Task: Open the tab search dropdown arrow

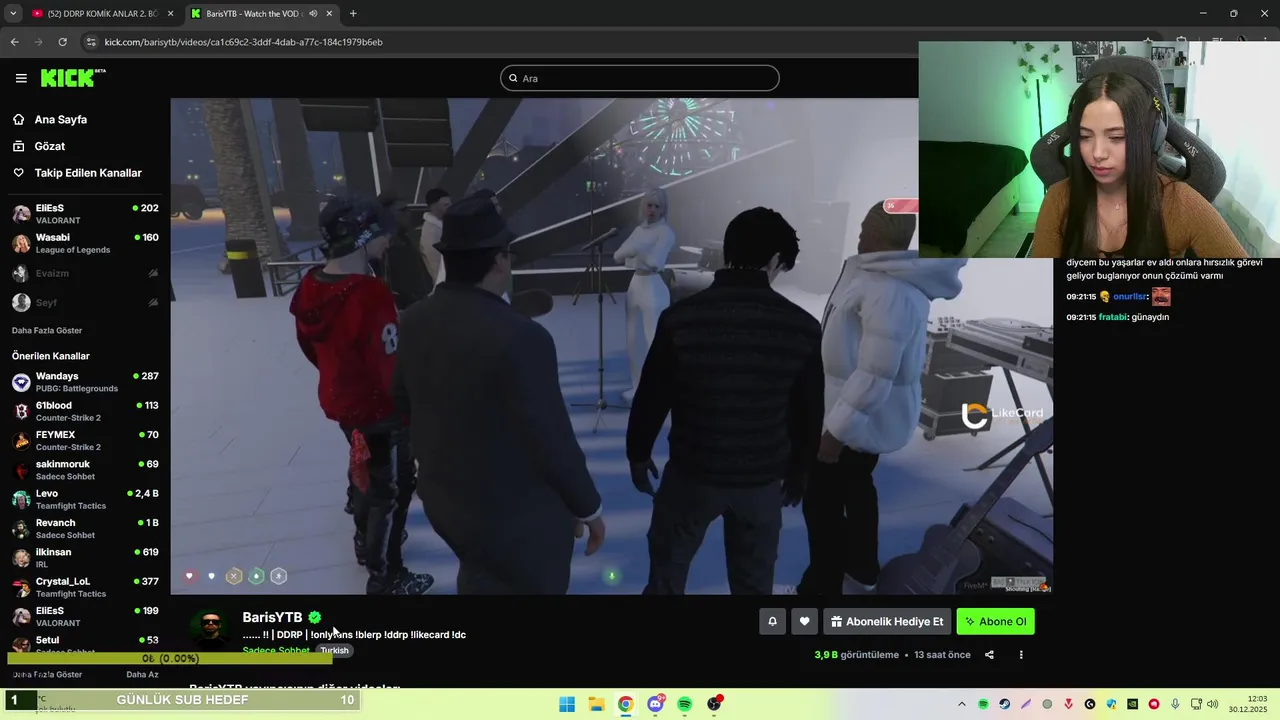Action: pos(12,13)
